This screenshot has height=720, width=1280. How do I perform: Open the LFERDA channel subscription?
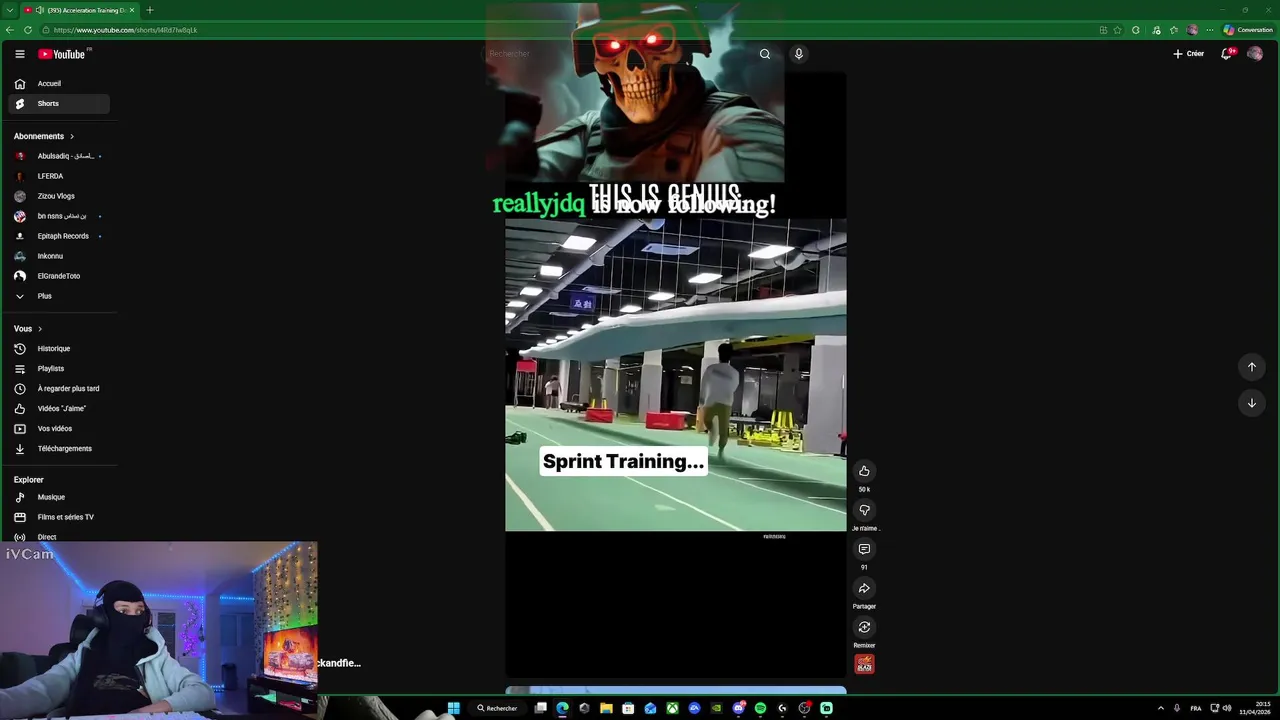[59, 176]
